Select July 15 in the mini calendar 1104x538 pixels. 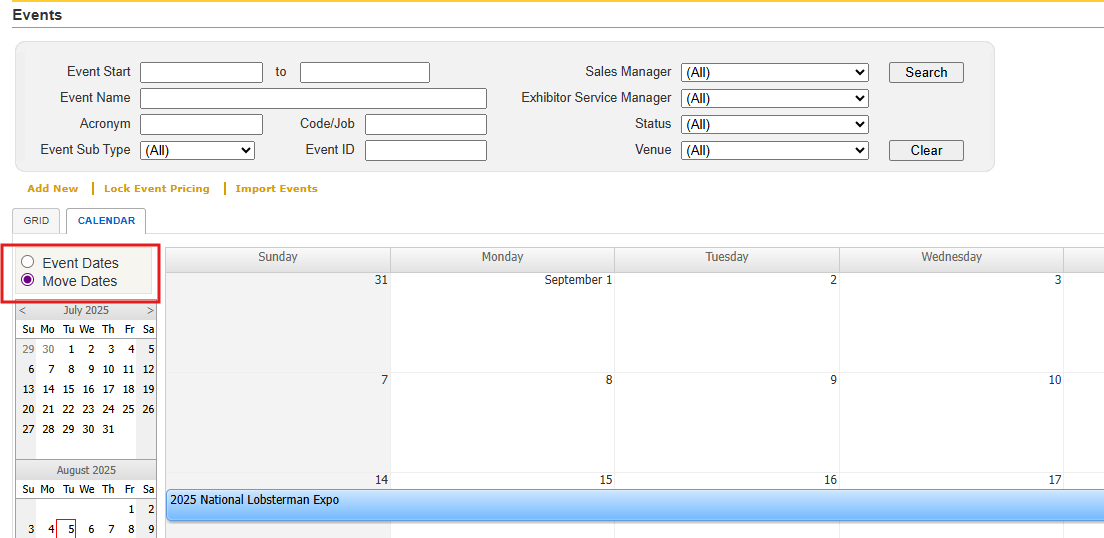[x=68, y=389]
